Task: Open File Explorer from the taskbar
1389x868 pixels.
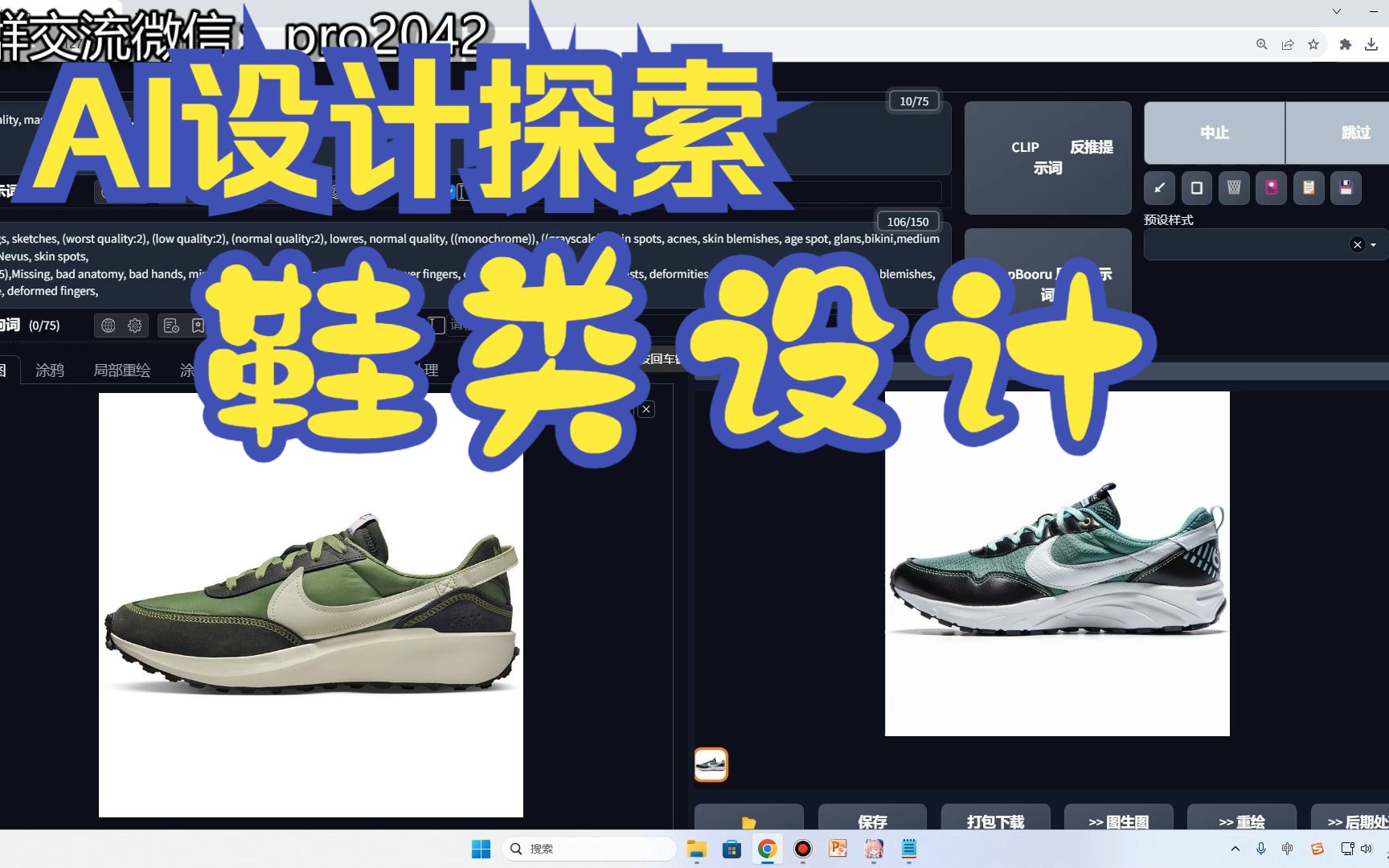Action: pos(696,849)
